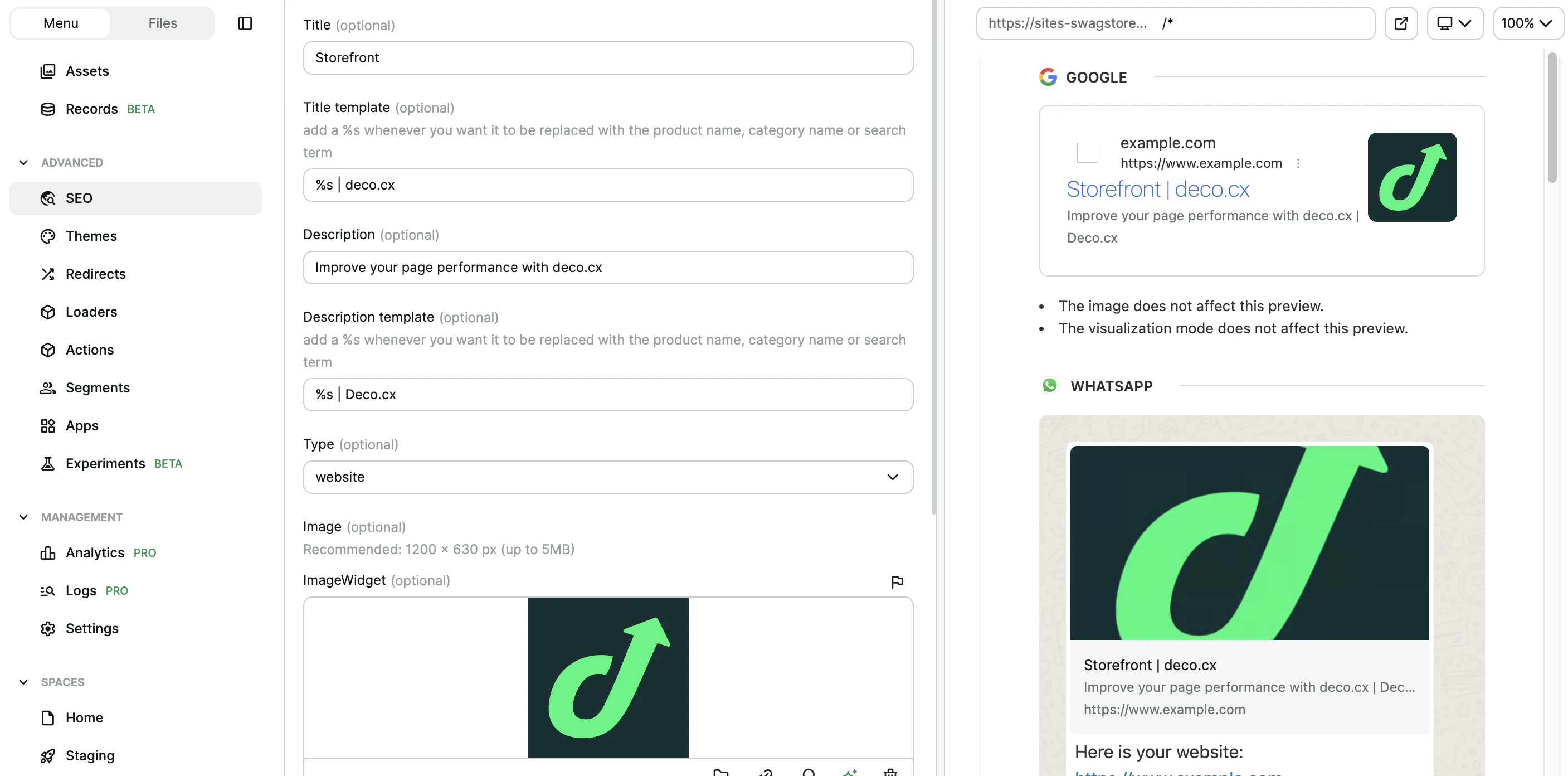Tick the checkbox beside example.com preview

1086,153
